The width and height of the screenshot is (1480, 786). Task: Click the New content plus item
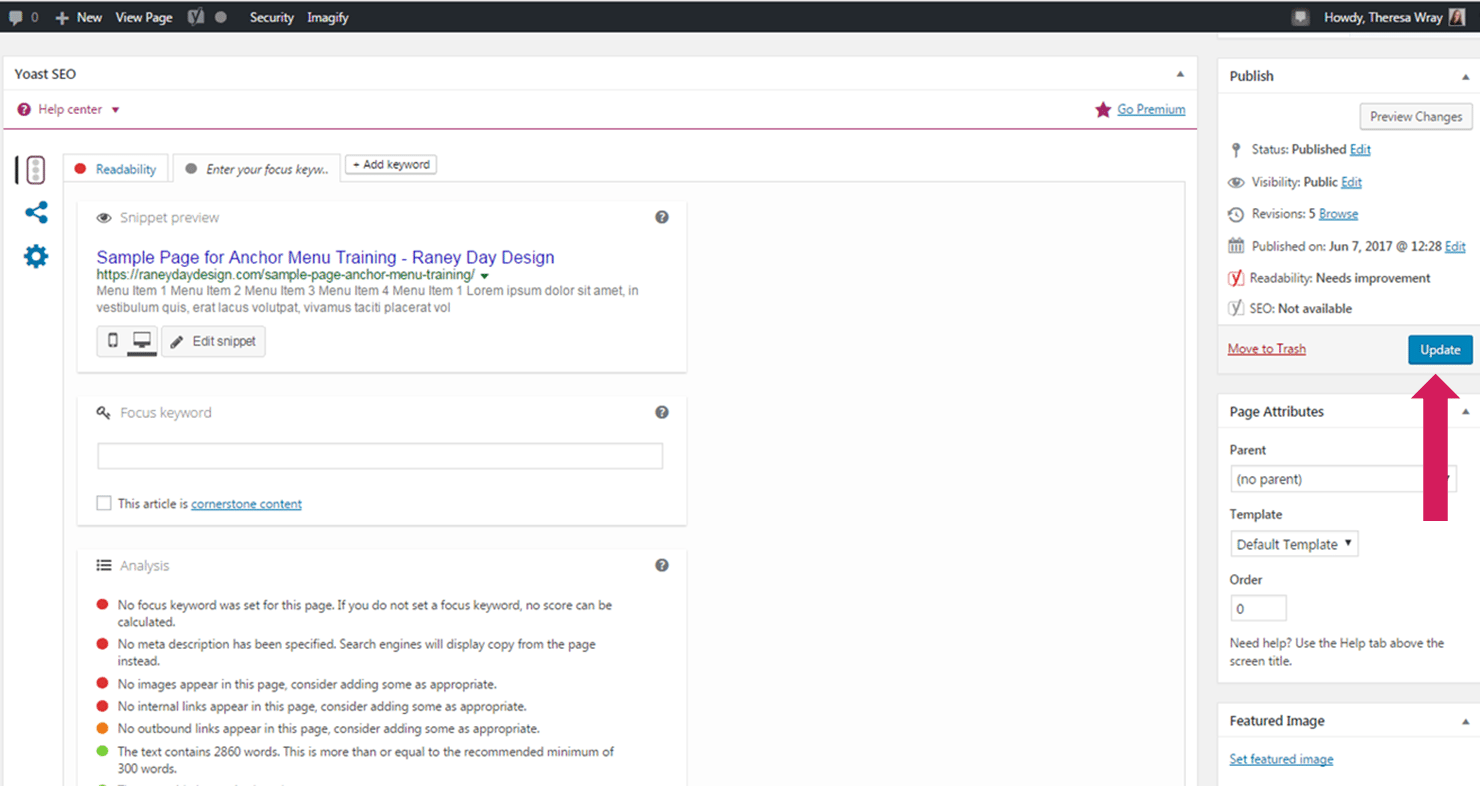coord(79,17)
